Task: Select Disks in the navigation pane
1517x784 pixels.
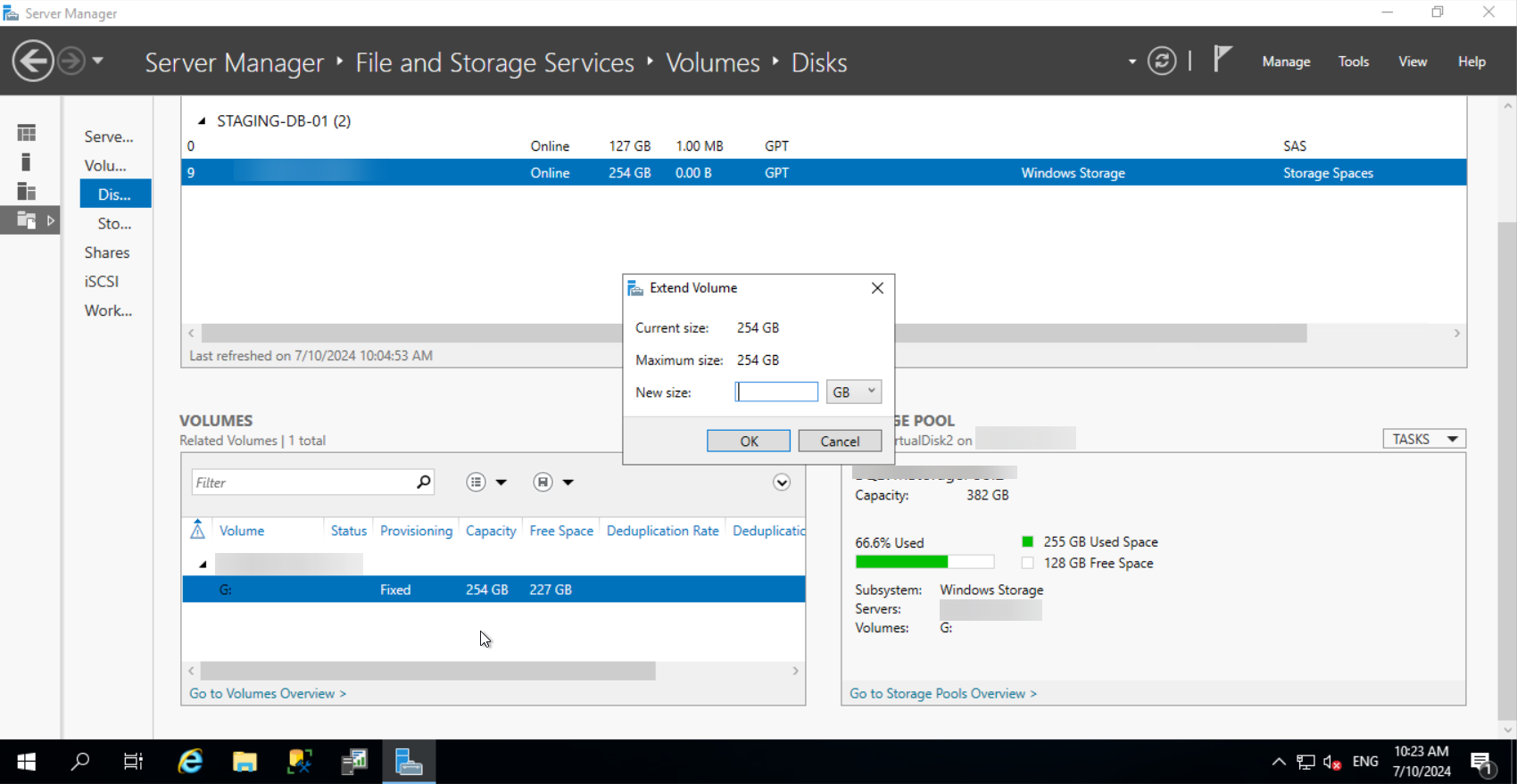Action: coord(115,194)
